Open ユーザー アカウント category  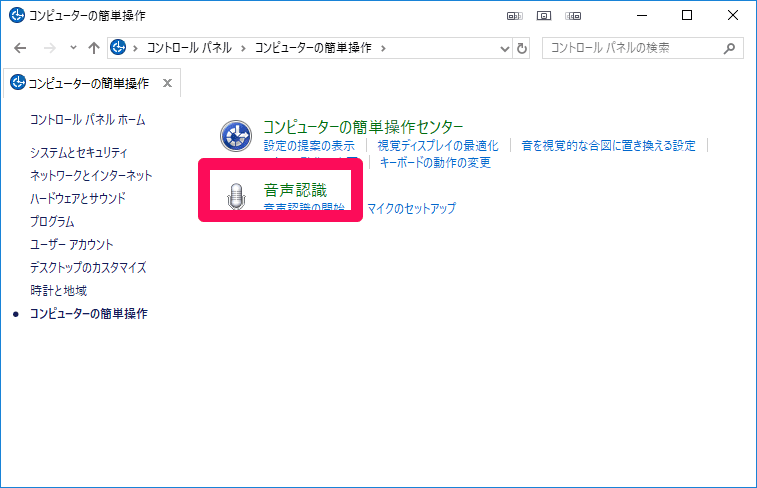pyautogui.click(x=71, y=244)
